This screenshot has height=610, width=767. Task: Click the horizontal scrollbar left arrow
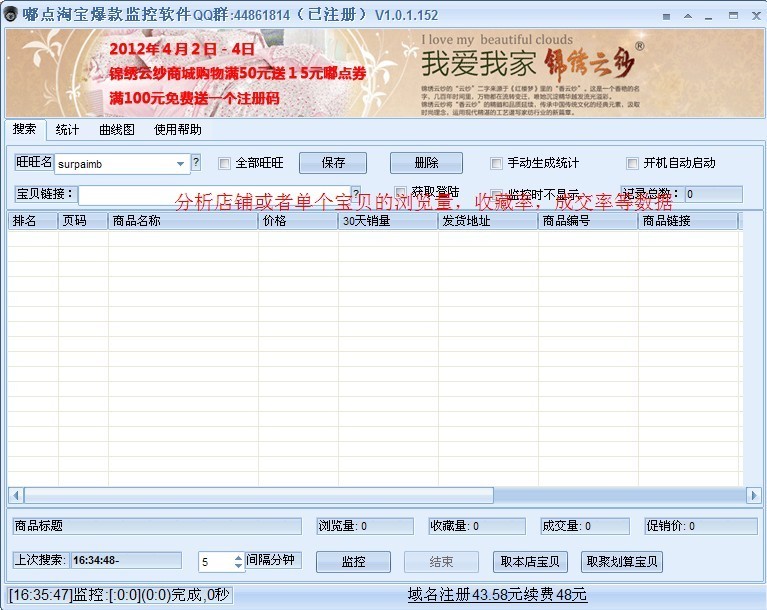(16, 496)
